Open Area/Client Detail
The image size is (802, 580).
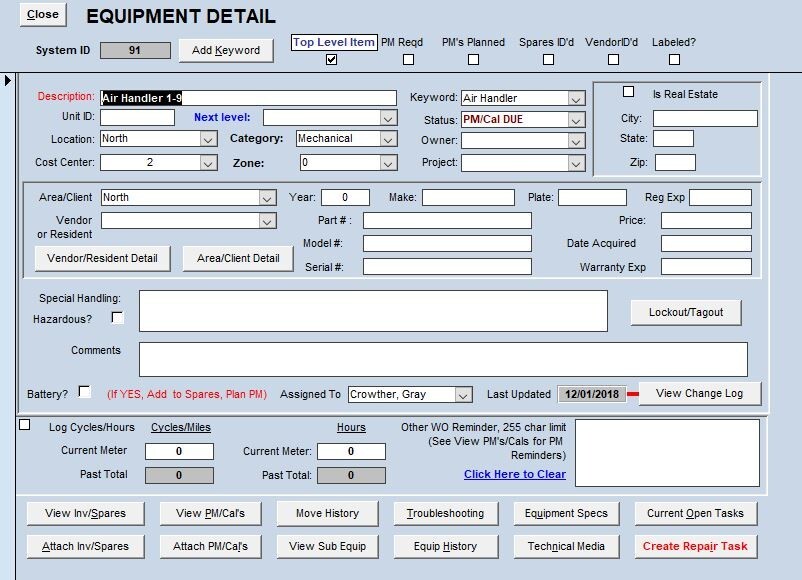click(x=239, y=258)
